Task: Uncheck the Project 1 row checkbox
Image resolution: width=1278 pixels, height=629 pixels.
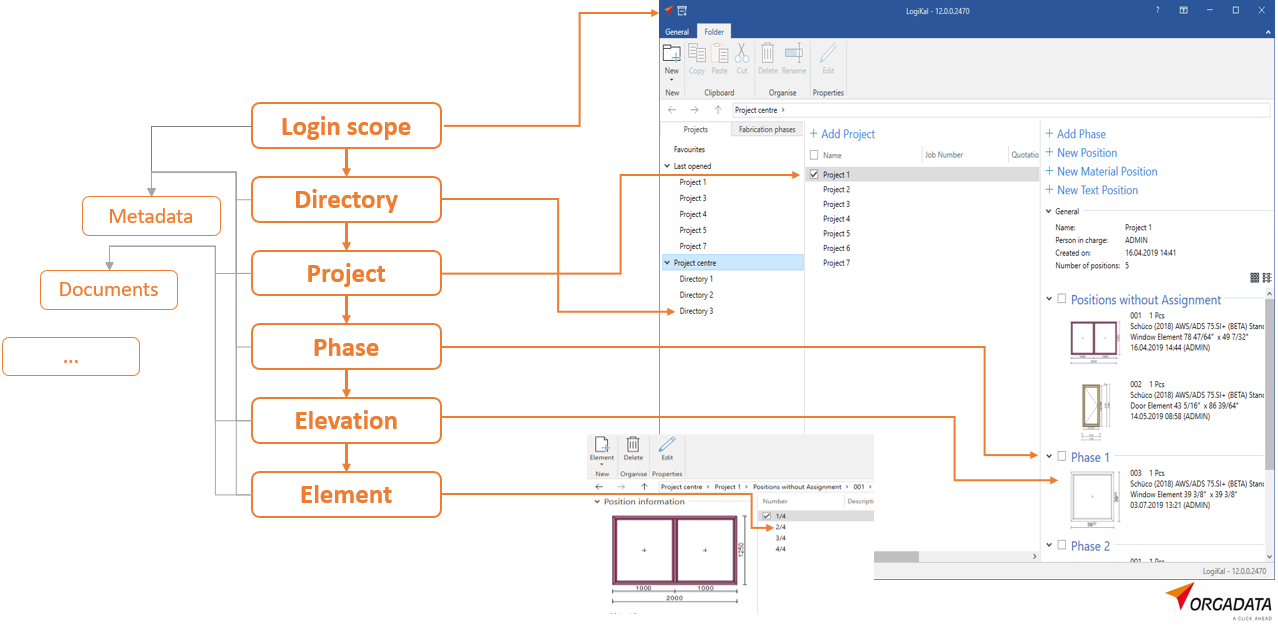Action: (x=814, y=175)
